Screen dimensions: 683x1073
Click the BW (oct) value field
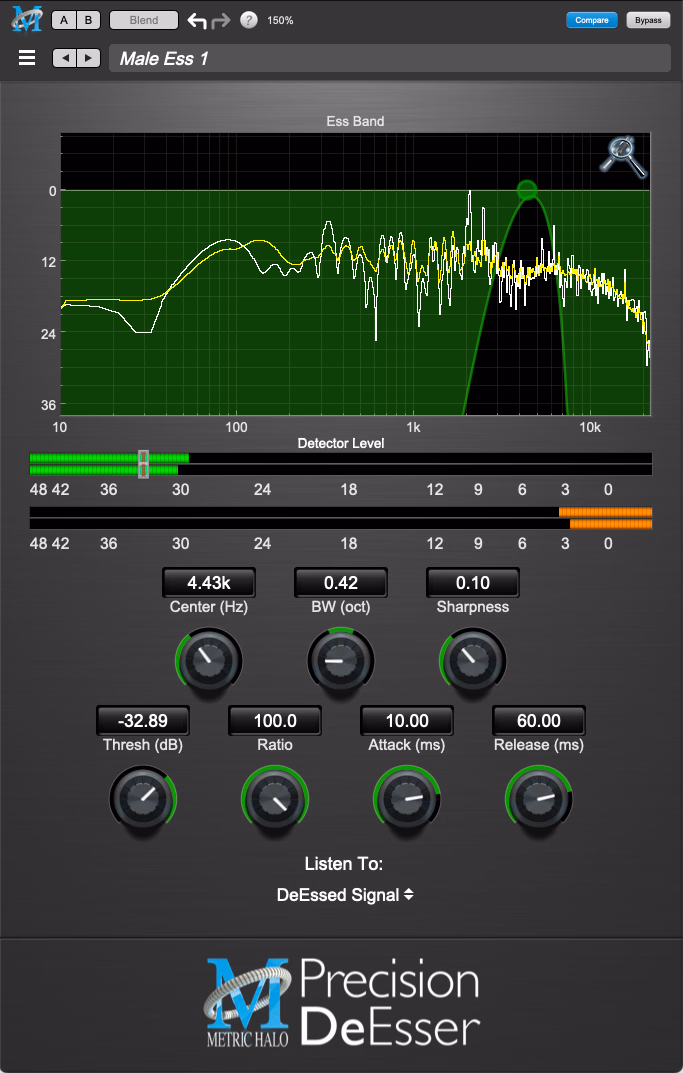[x=341, y=583]
